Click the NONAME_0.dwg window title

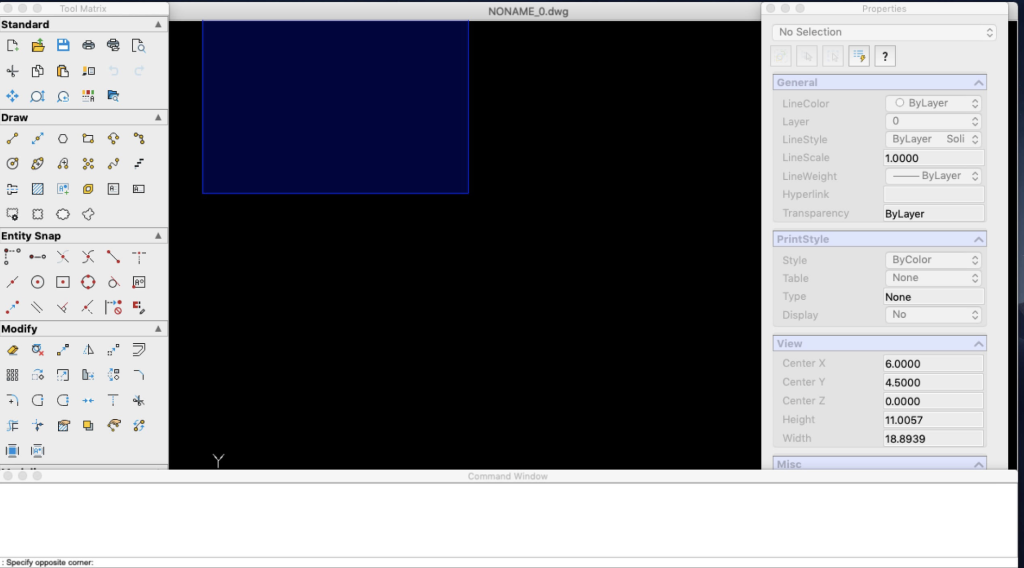point(528,11)
